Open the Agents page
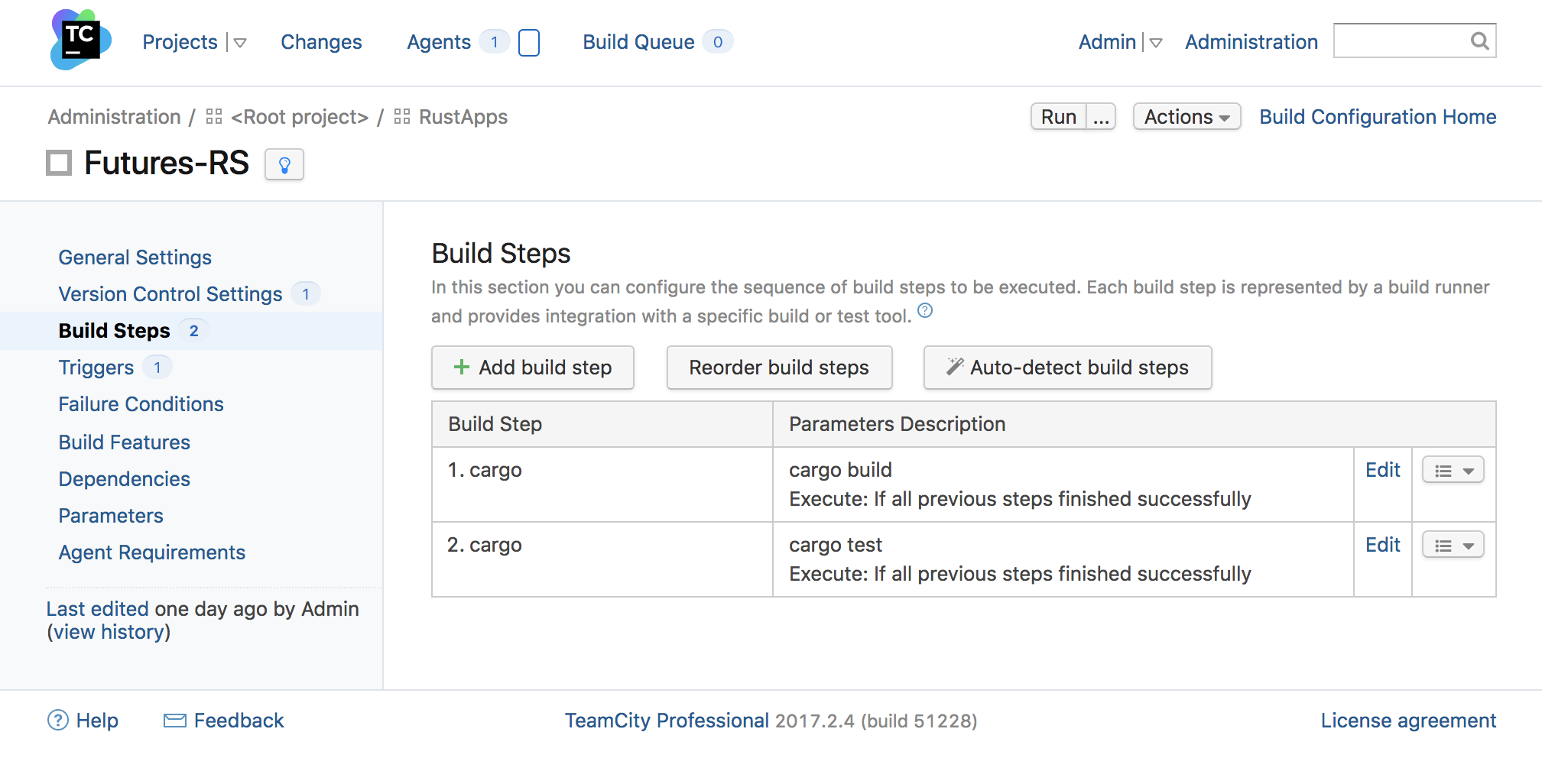 tap(439, 42)
